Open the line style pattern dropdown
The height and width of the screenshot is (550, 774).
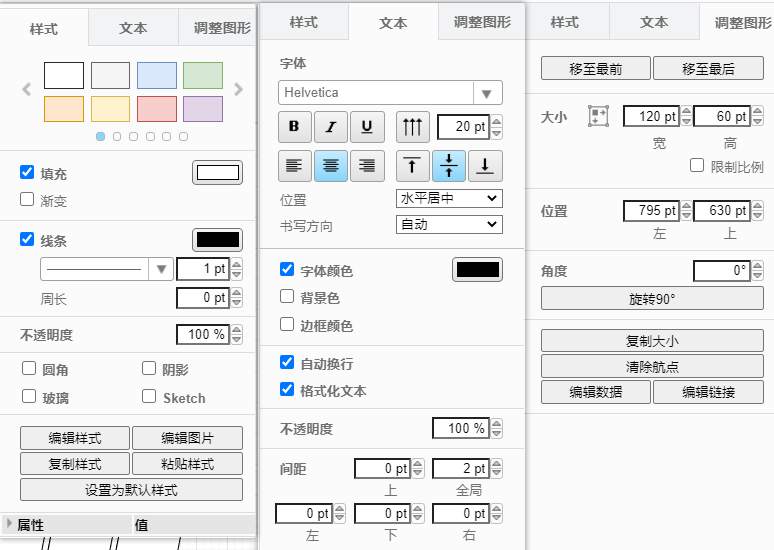107,269
